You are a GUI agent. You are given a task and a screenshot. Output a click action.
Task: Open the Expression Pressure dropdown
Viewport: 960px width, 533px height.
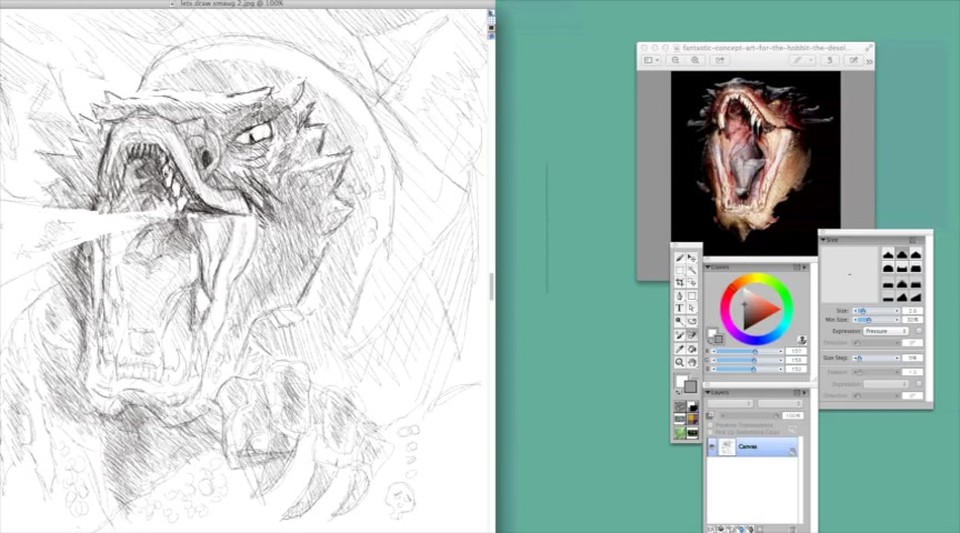tap(886, 330)
